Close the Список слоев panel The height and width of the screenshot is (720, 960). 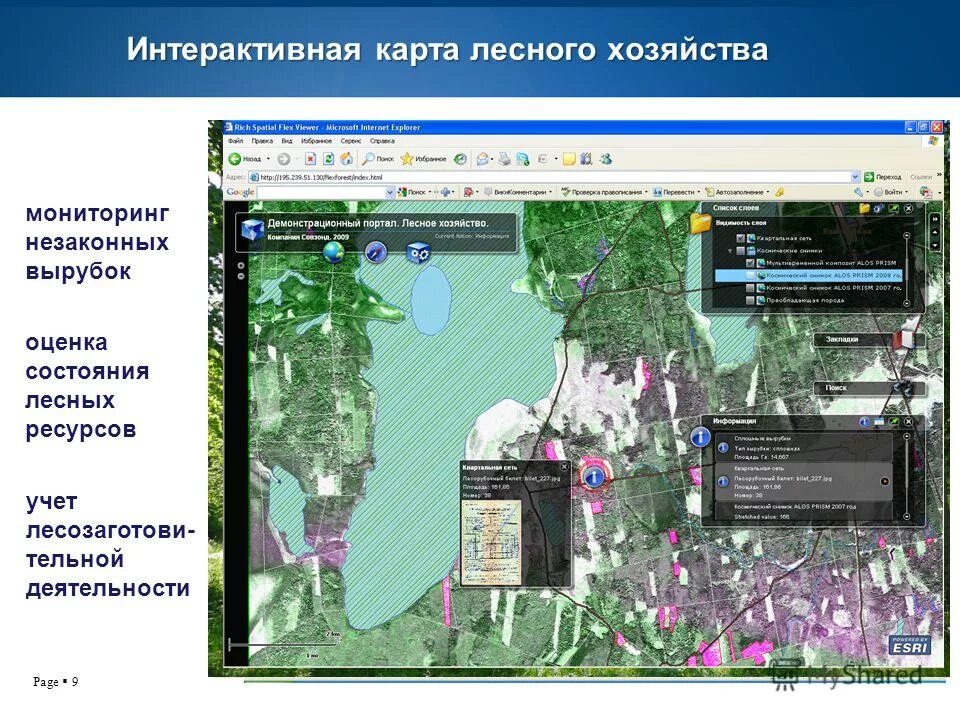click(909, 208)
